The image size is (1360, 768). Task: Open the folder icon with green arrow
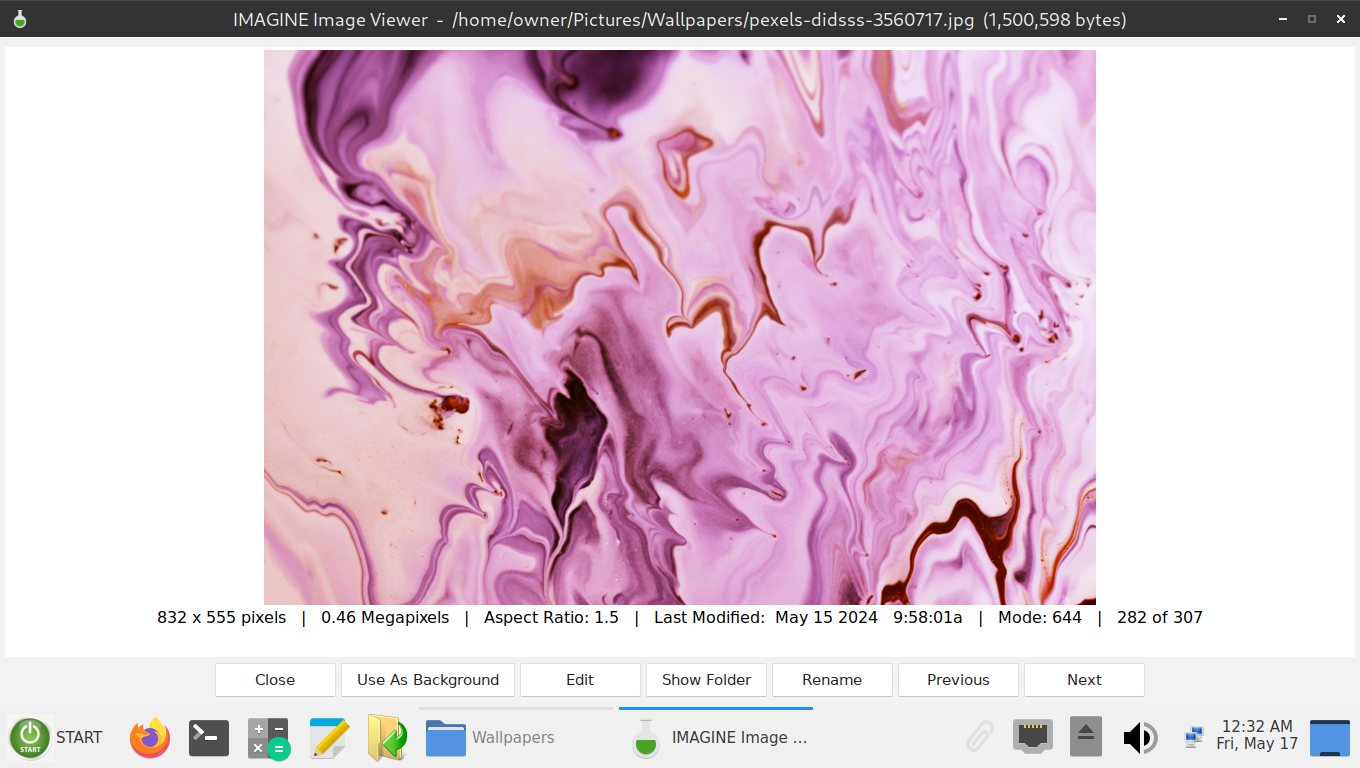[387, 738]
